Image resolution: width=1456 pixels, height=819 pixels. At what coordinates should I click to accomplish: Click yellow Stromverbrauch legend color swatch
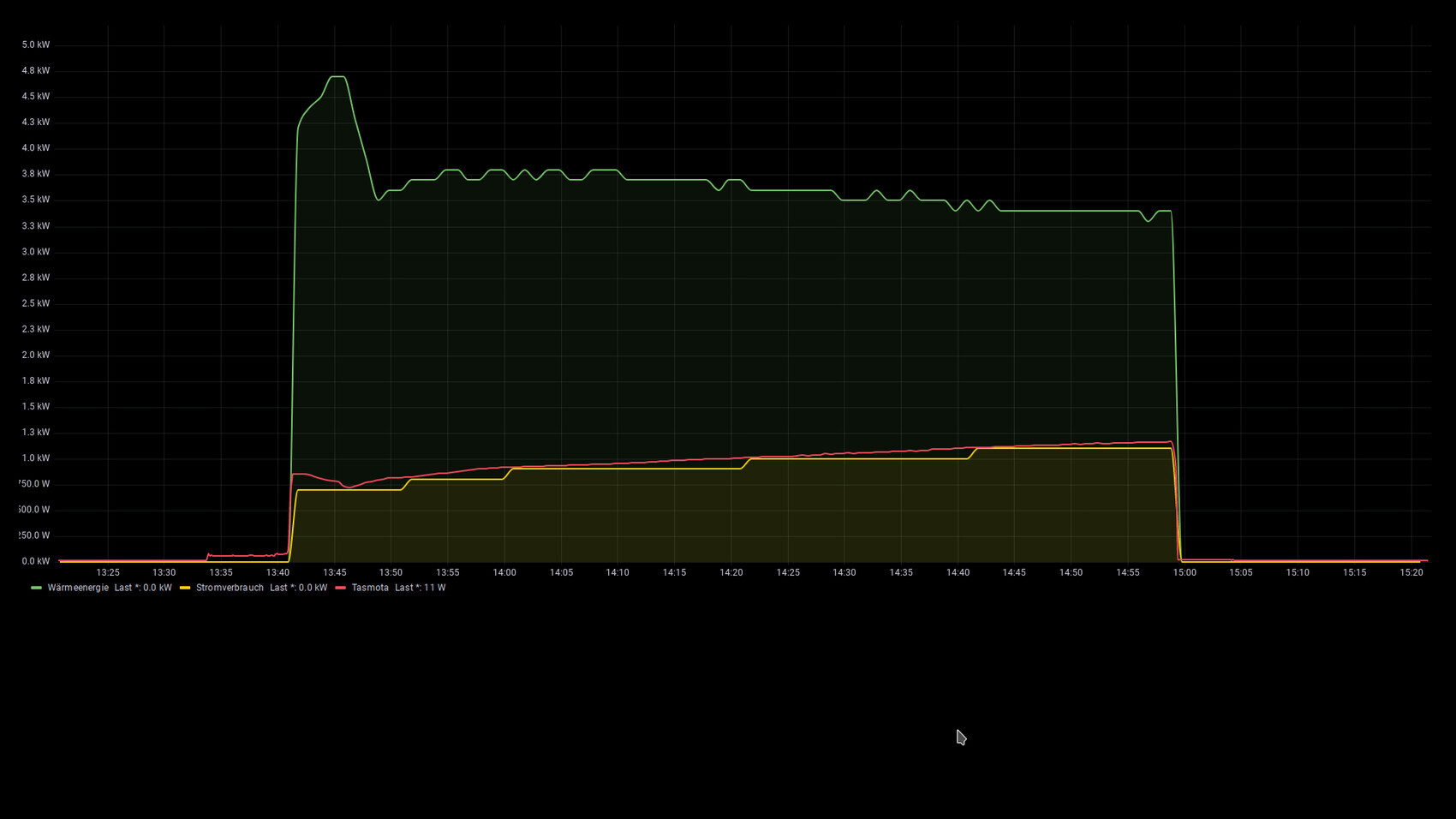pyautogui.click(x=185, y=588)
